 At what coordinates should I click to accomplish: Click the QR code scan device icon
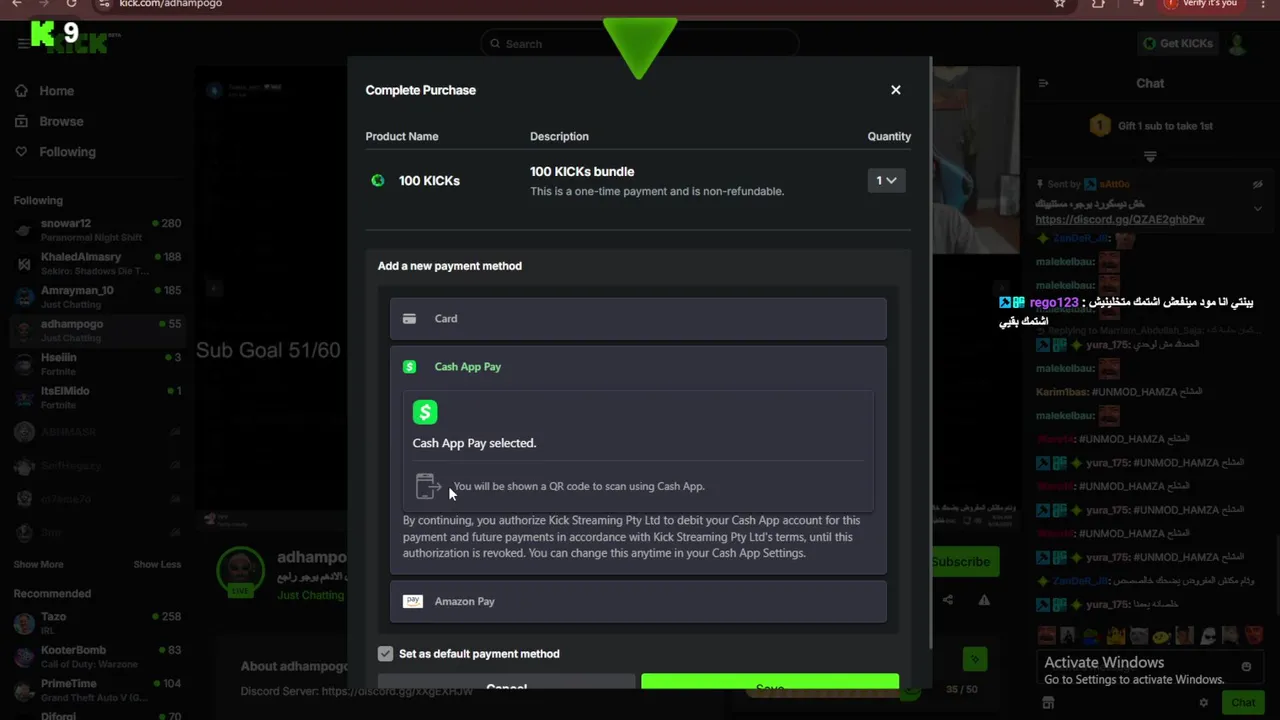coord(428,486)
